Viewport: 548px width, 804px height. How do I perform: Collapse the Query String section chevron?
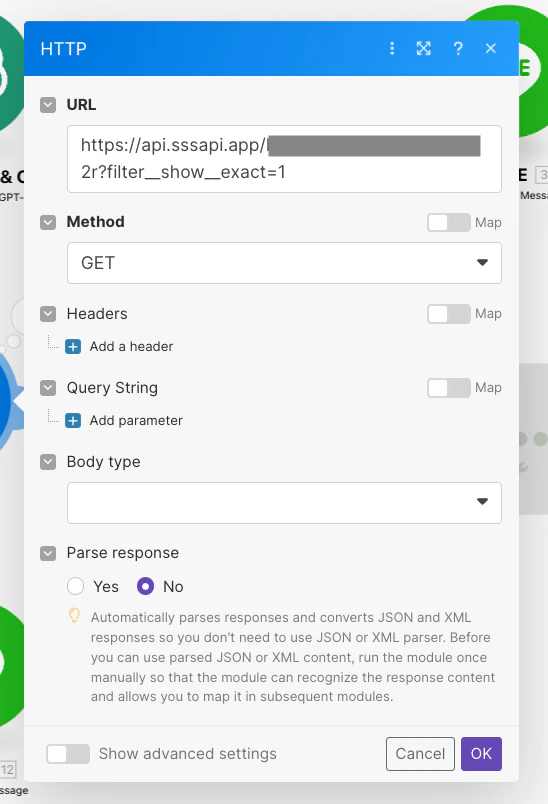tap(48, 388)
